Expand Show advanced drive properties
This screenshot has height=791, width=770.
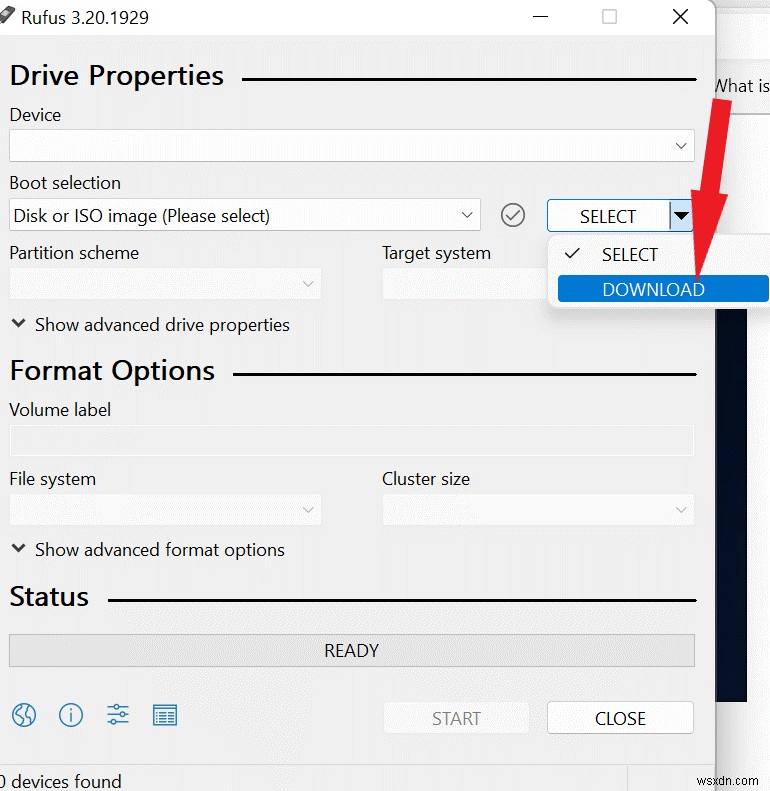[x=150, y=325]
